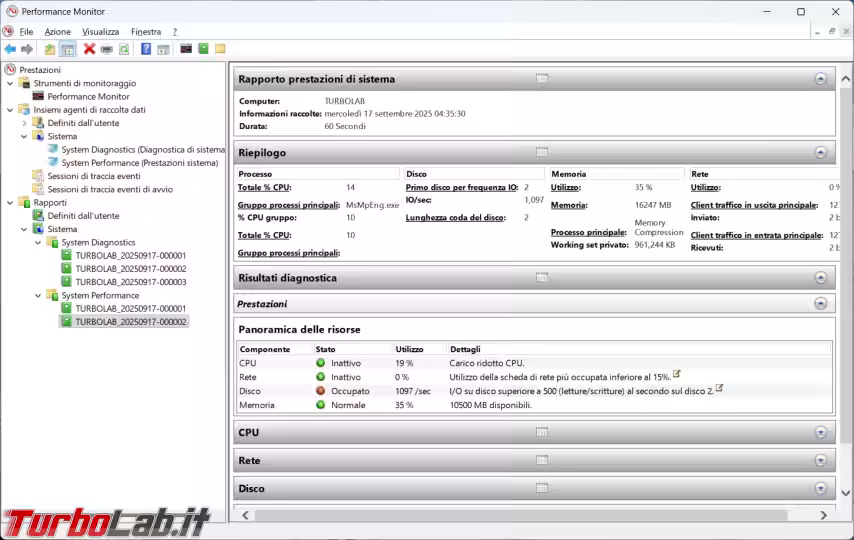Click the black performance monitor view icon
Screen dimensions: 854x540
pos(186,49)
